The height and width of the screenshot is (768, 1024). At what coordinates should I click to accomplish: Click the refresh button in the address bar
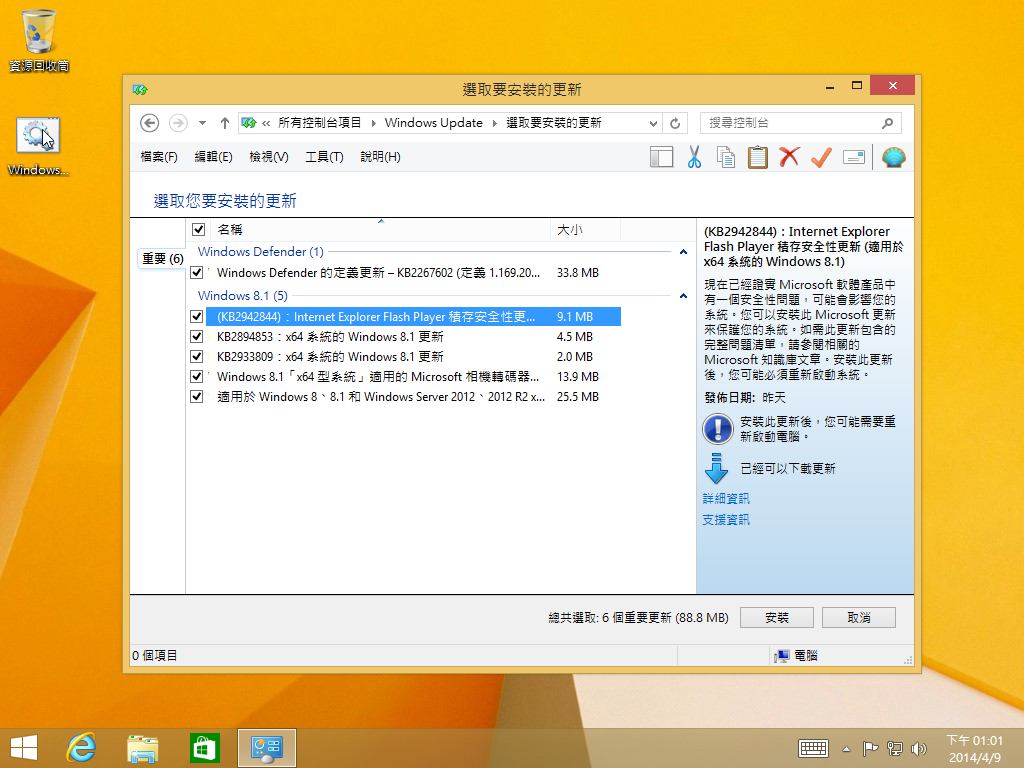[x=675, y=123]
